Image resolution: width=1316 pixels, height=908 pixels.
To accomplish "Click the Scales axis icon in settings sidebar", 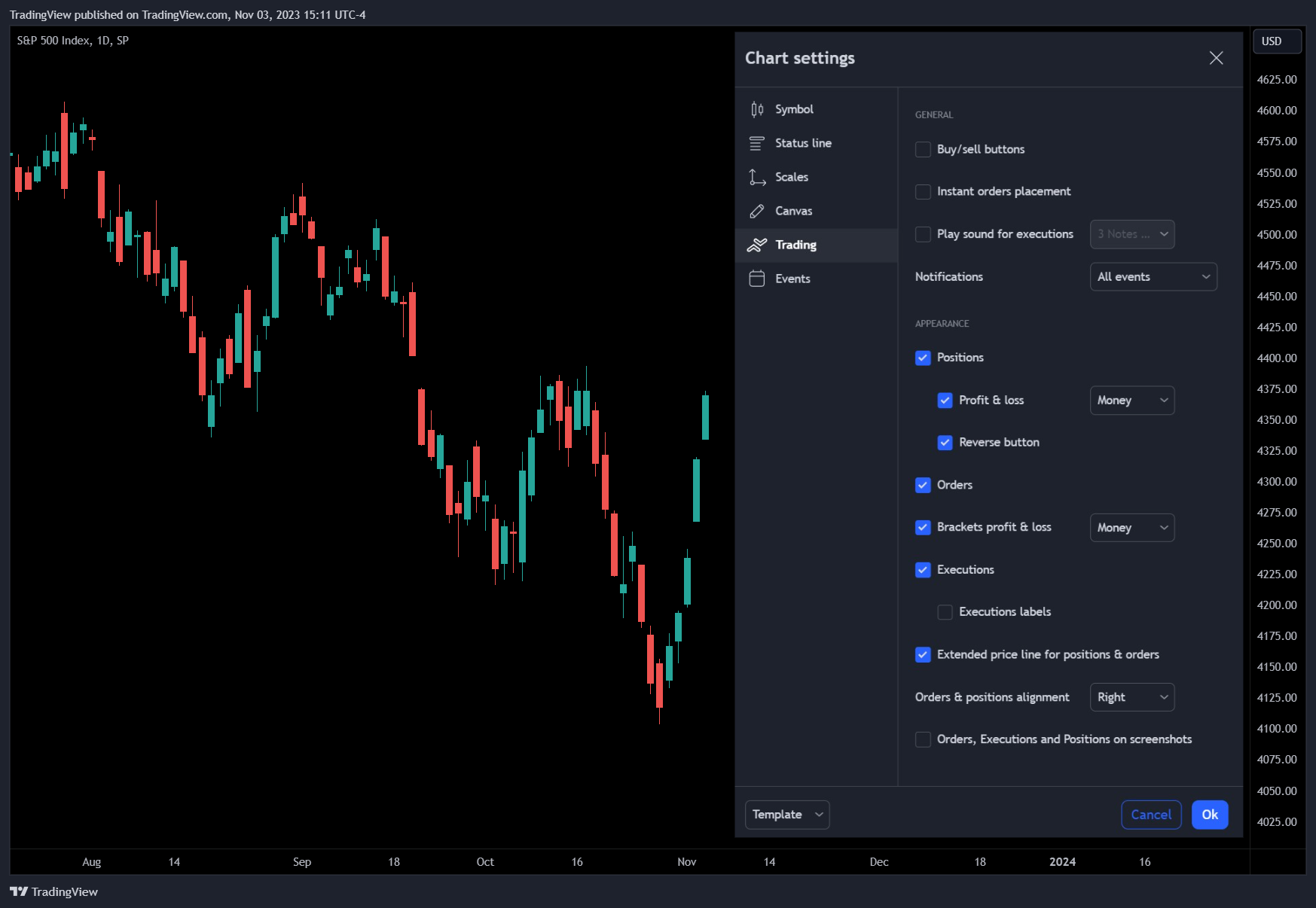I will tap(757, 177).
